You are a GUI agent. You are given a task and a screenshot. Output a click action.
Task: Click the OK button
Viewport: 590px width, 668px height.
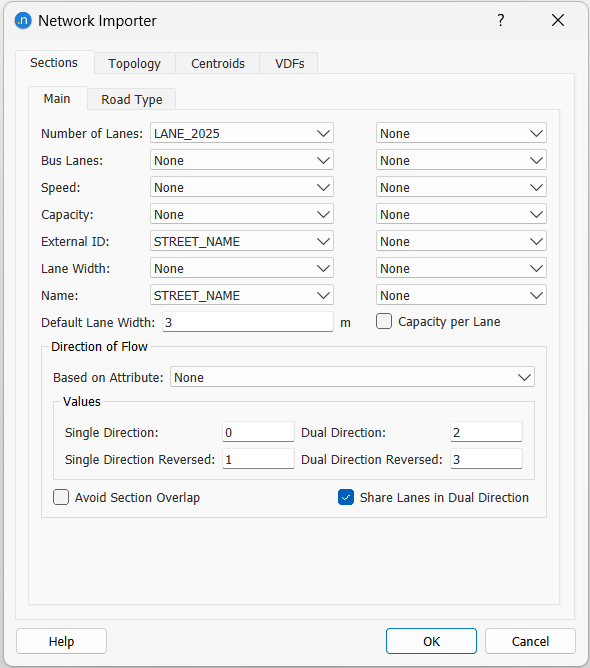pos(431,641)
